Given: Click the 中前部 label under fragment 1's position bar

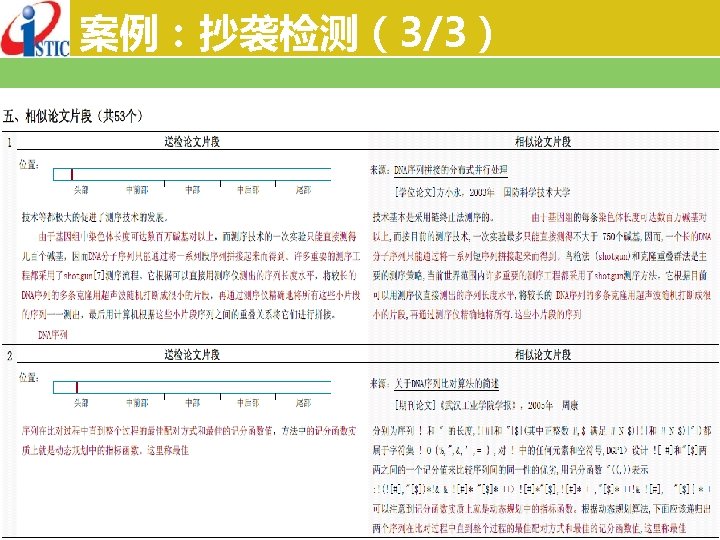Looking at the screenshot, I should tap(137, 190).
